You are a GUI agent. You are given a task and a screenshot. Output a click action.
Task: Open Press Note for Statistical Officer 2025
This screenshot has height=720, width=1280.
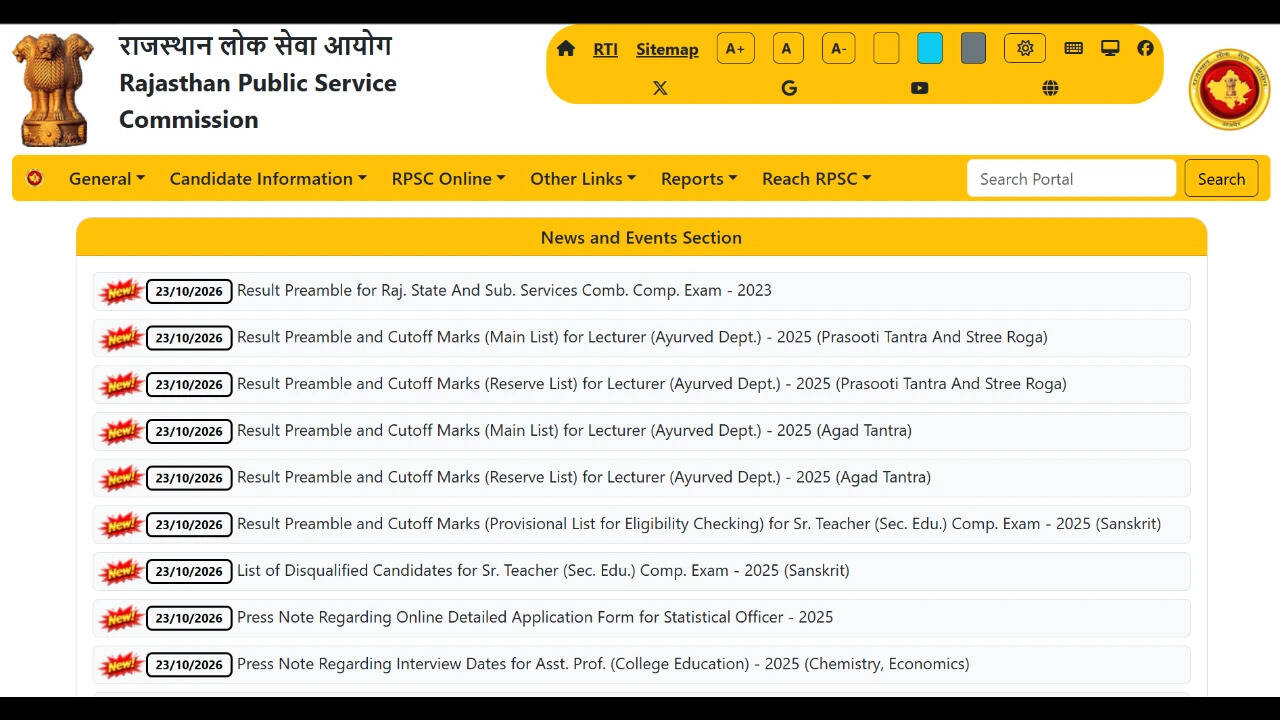click(535, 617)
